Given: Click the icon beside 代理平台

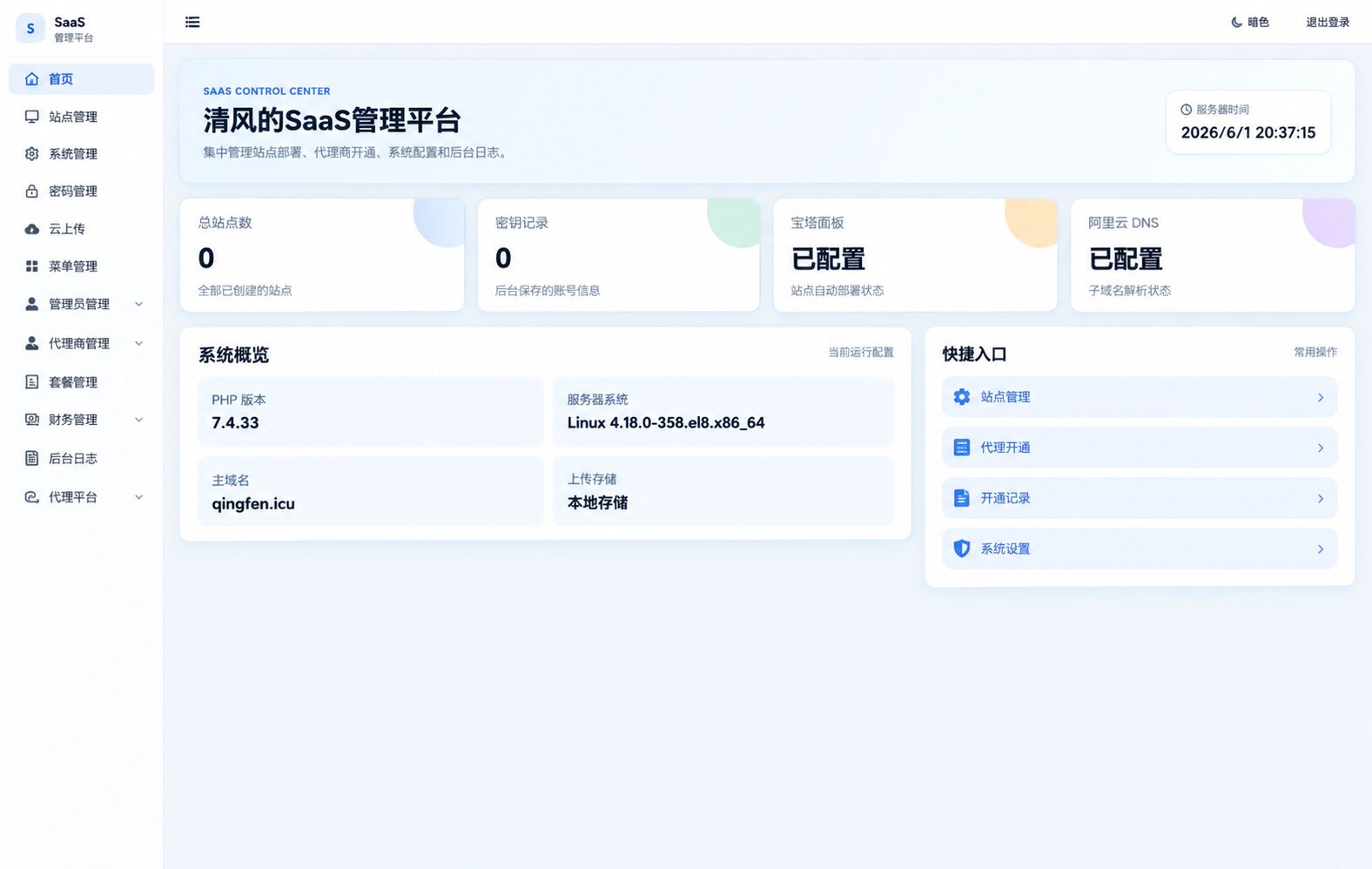Looking at the screenshot, I should 32,497.
